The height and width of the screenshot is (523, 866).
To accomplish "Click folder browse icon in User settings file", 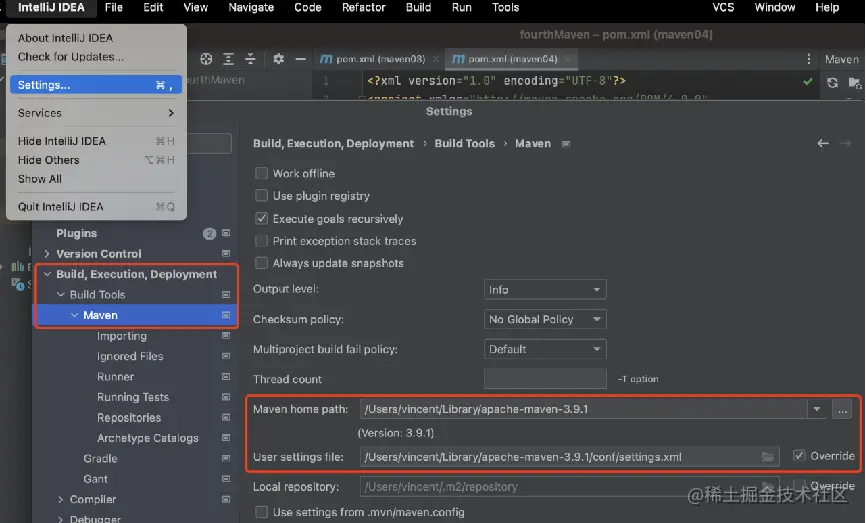I will [768, 457].
